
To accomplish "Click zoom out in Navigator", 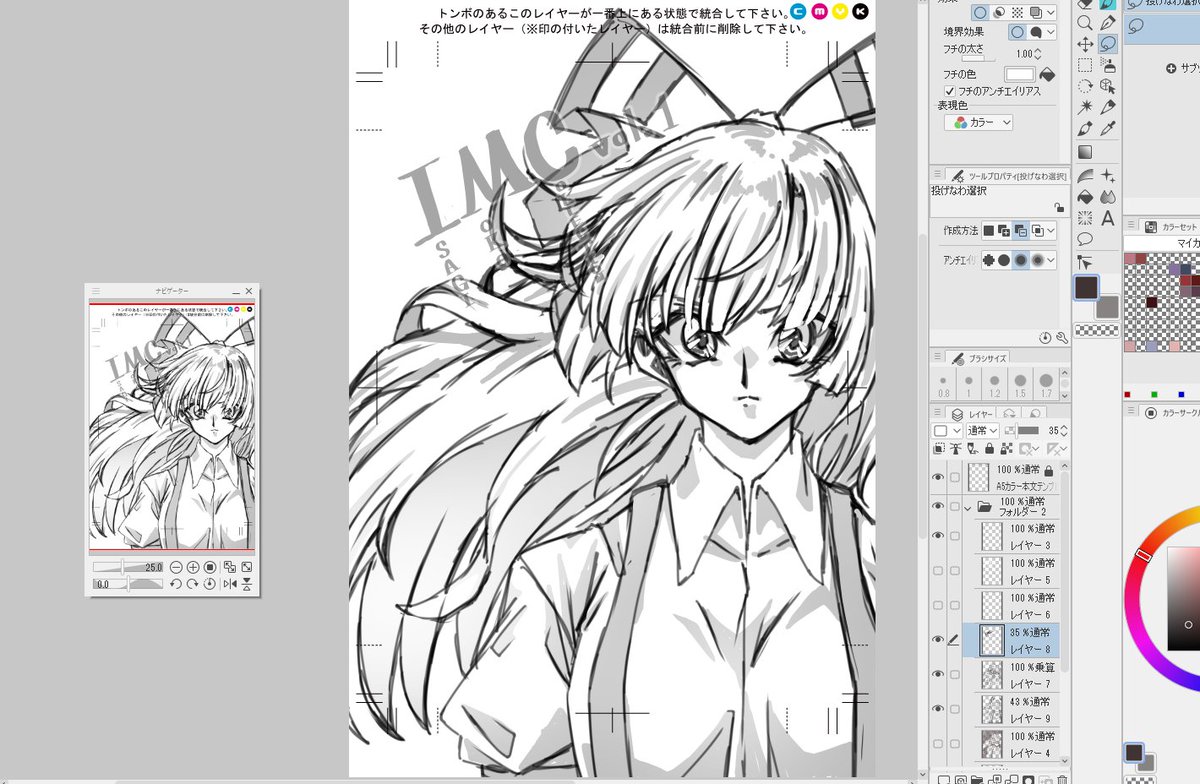I will point(176,567).
